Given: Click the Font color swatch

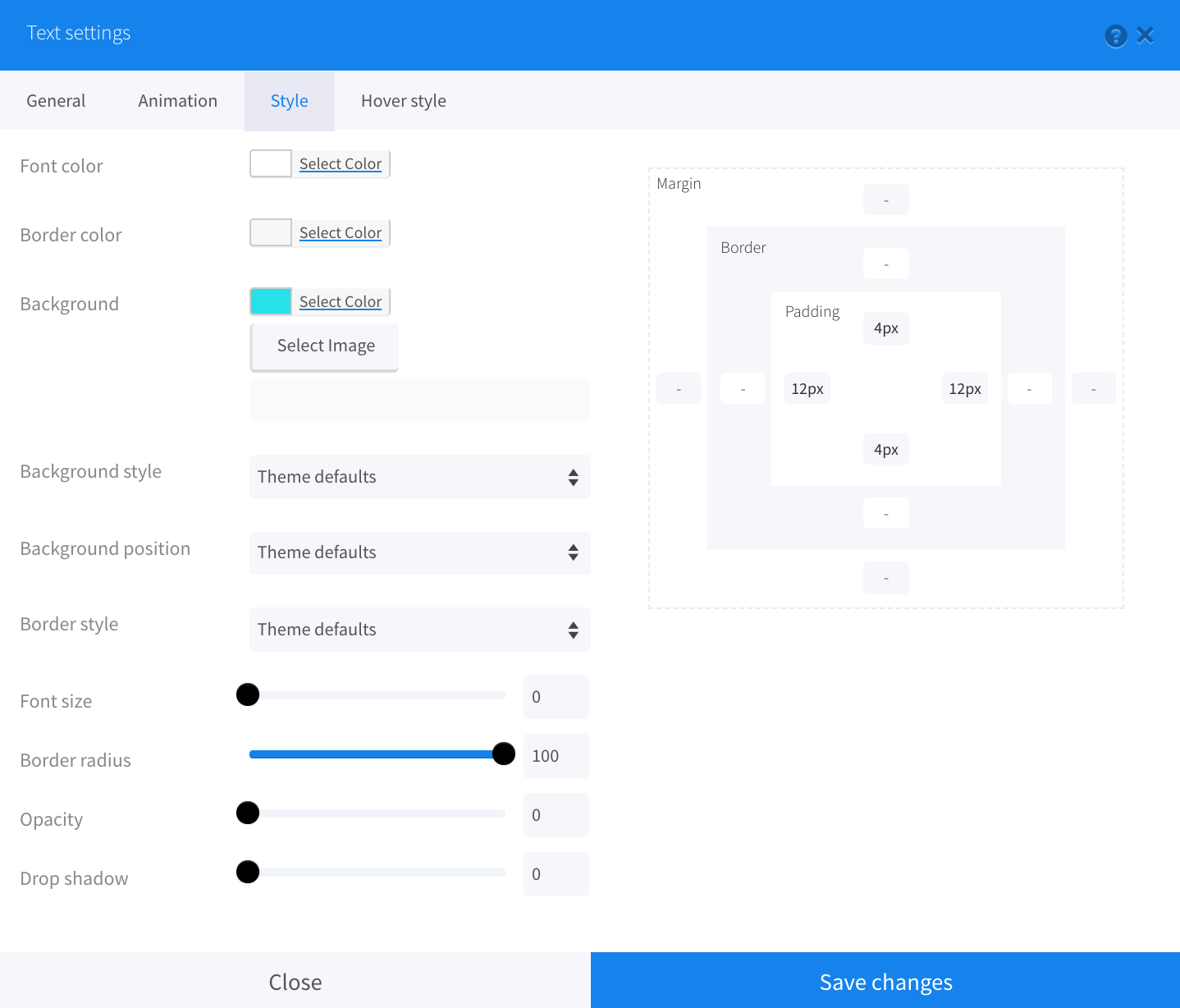Looking at the screenshot, I should point(271,163).
